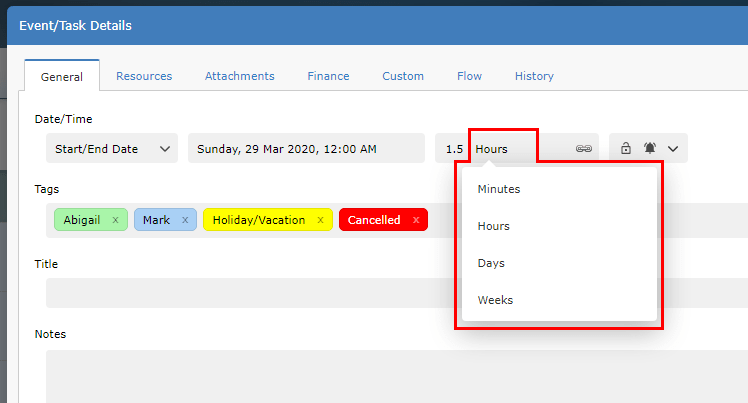748x403 pixels.
Task: Open the Finance tab
Action: (x=328, y=76)
